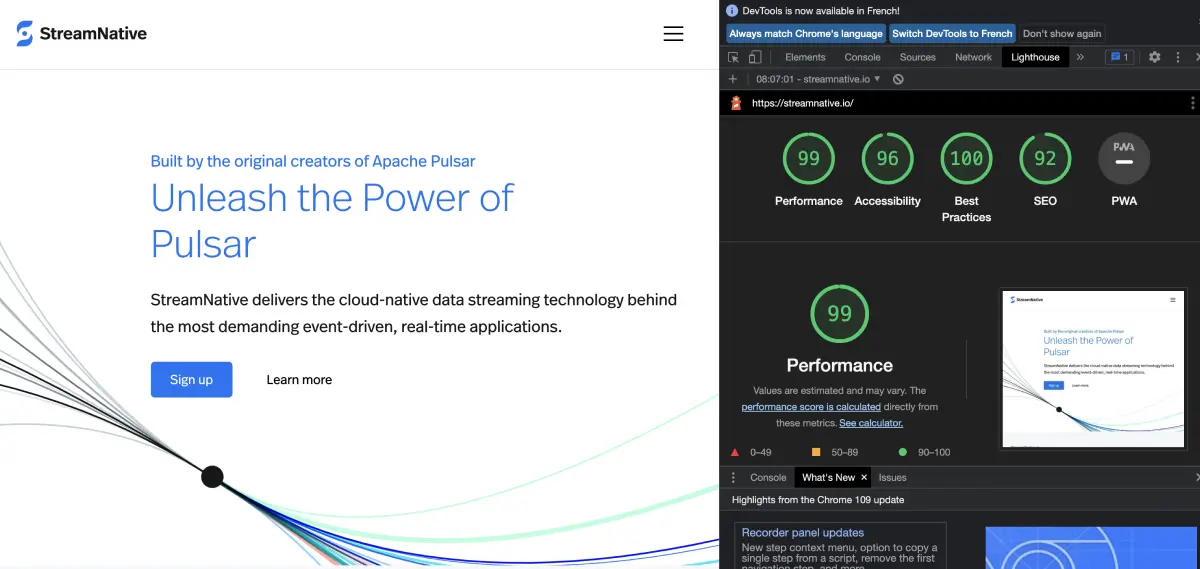Click the Lighthouse logo icon beside the URL
Image resolution: width=1200 pixels, height=569 pixels.
(737, 102)
